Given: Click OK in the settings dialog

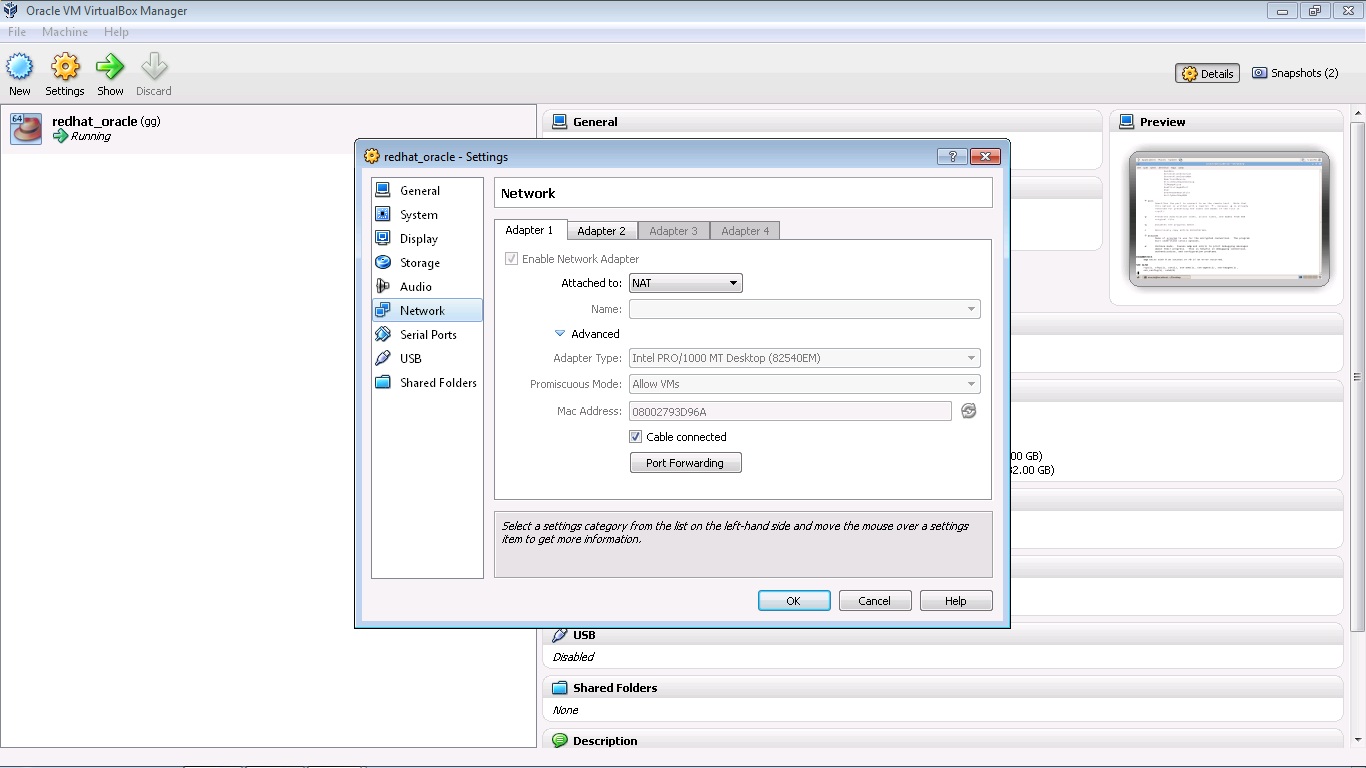Looking at the screenshot, I should (x=794, y=601).
